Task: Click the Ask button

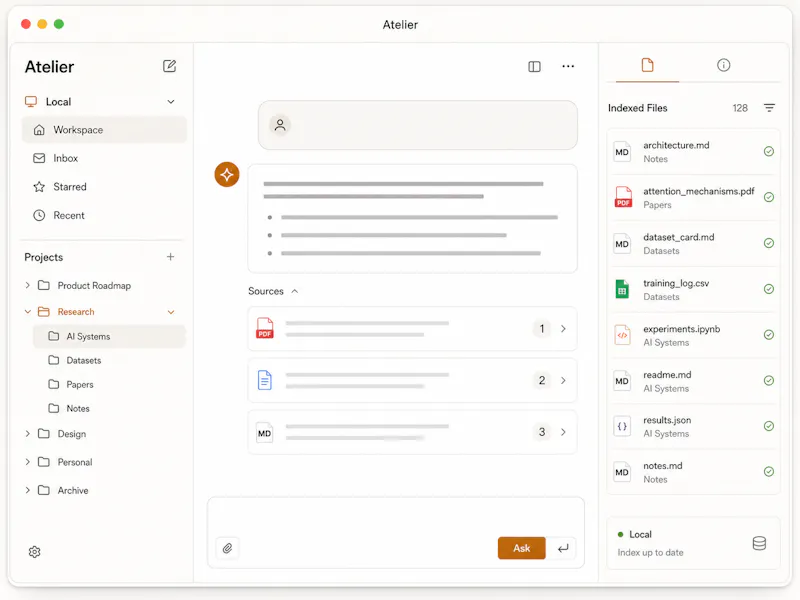Action: point(521,548)
